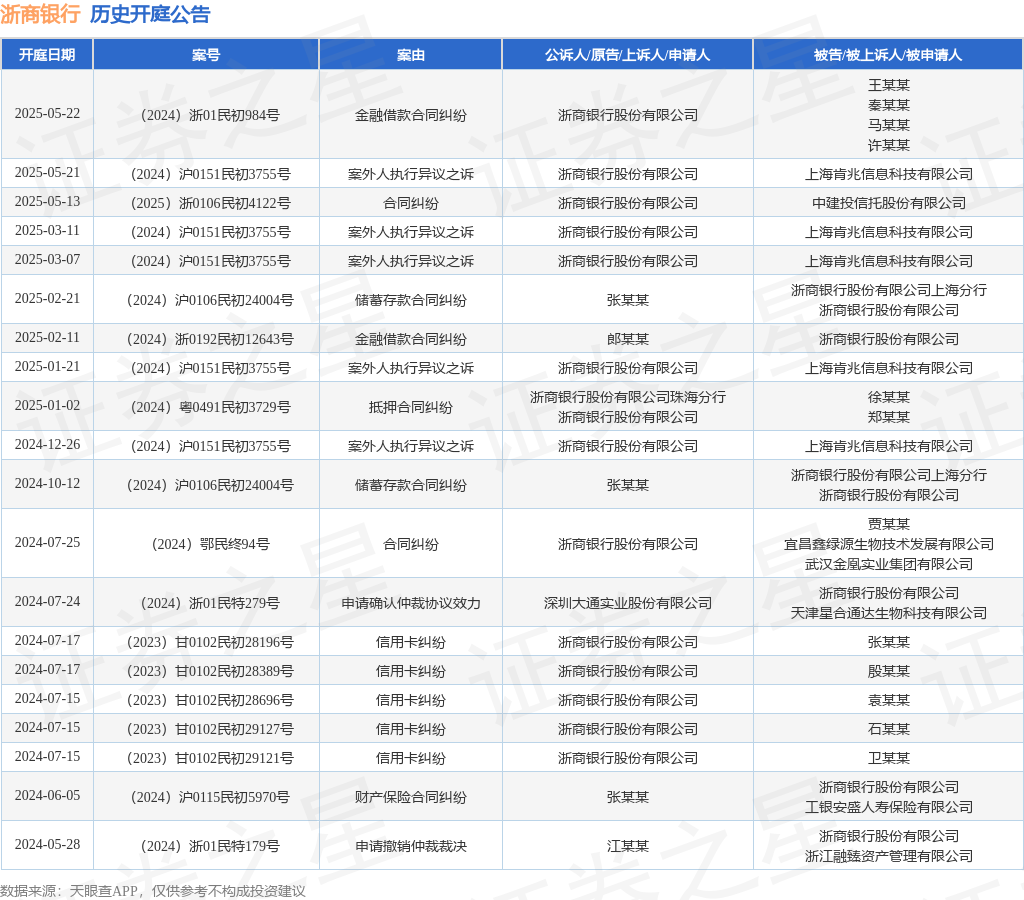Viewport: 1024px width, 900px height.
Task: Select case number (2024)粤0491民初3729号
Action: [x=210, y=407]
